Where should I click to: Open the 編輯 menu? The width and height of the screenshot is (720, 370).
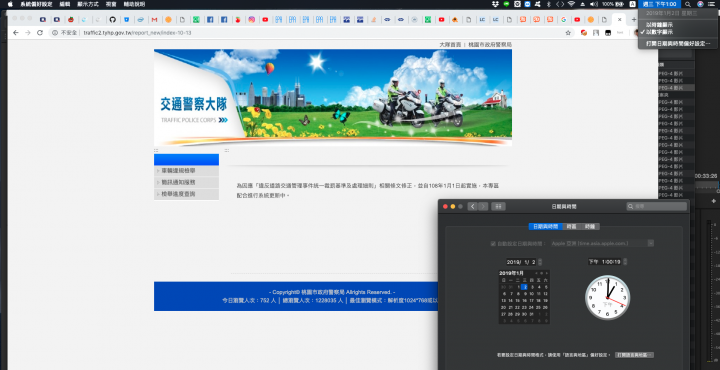64,4
